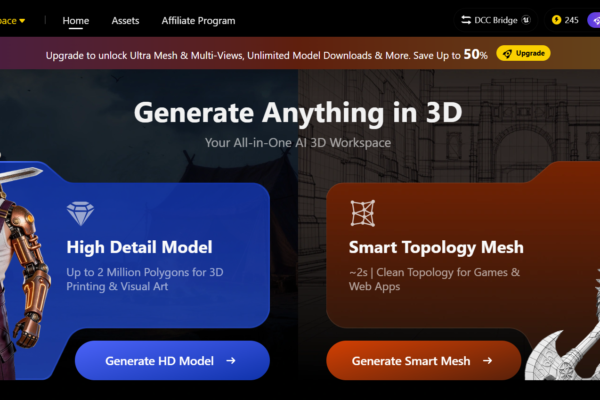Click the yellow Upgrade button
This screenshot has width=600, height=400.
point(523,53)
